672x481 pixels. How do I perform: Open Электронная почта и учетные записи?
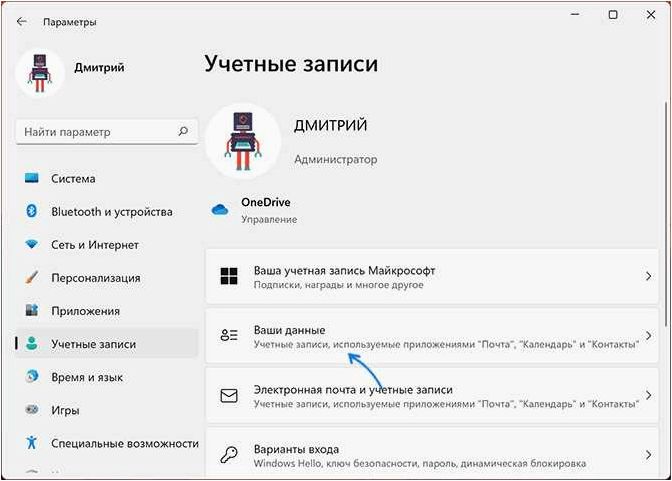pyautogui.click(x=432, y=396)
